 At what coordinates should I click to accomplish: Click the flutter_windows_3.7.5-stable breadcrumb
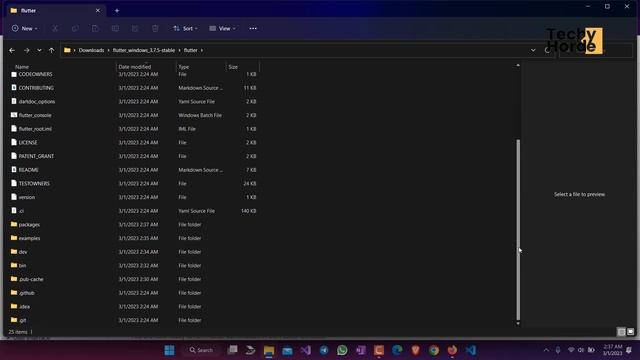pos(144,50)
